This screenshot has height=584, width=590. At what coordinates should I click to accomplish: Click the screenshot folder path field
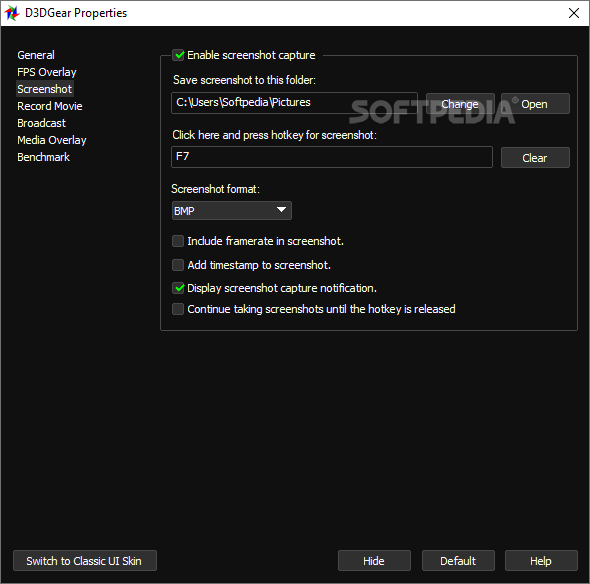point(294,103)
